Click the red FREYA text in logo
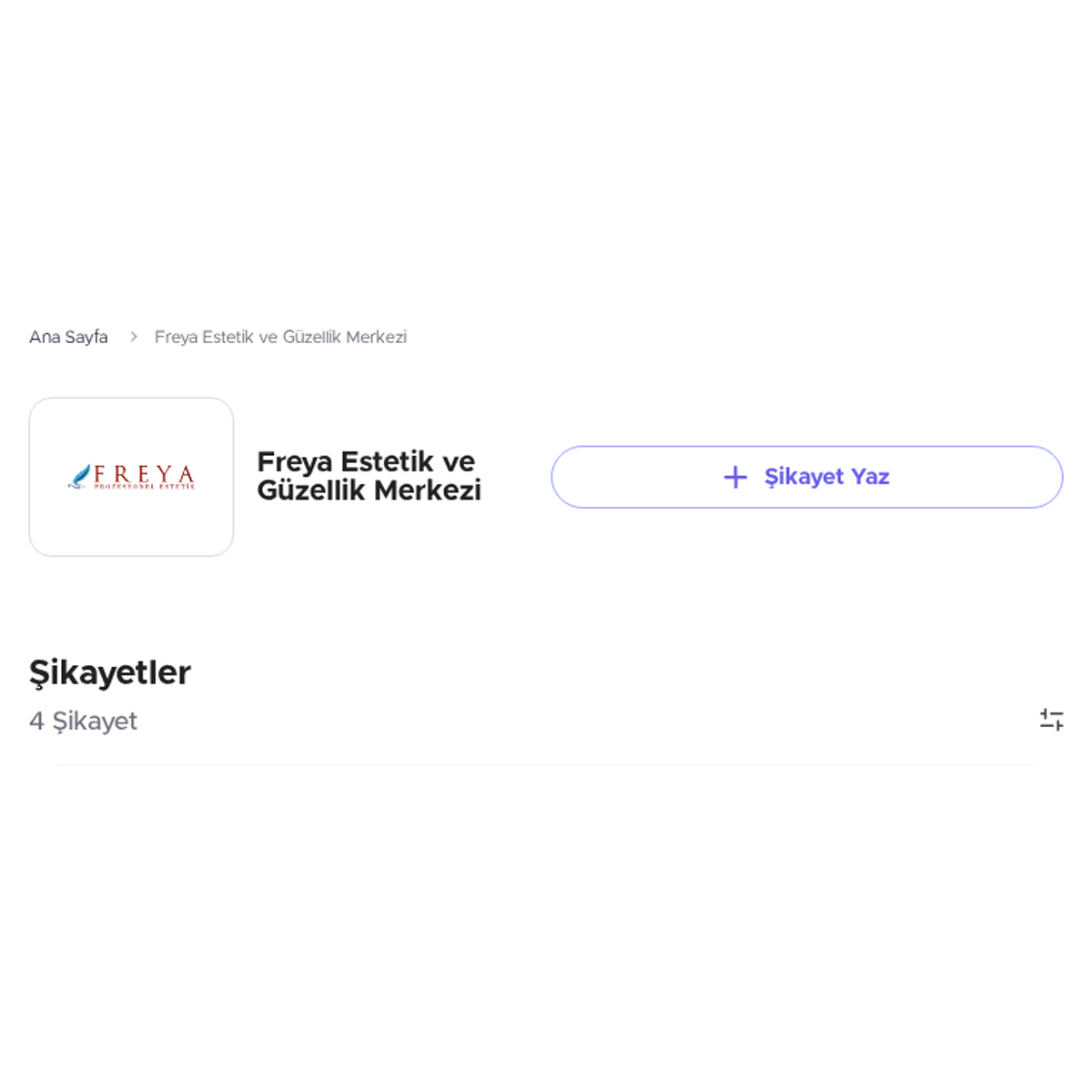The height and width of the screenshot is (1092, 1092). tap(145, 473)
